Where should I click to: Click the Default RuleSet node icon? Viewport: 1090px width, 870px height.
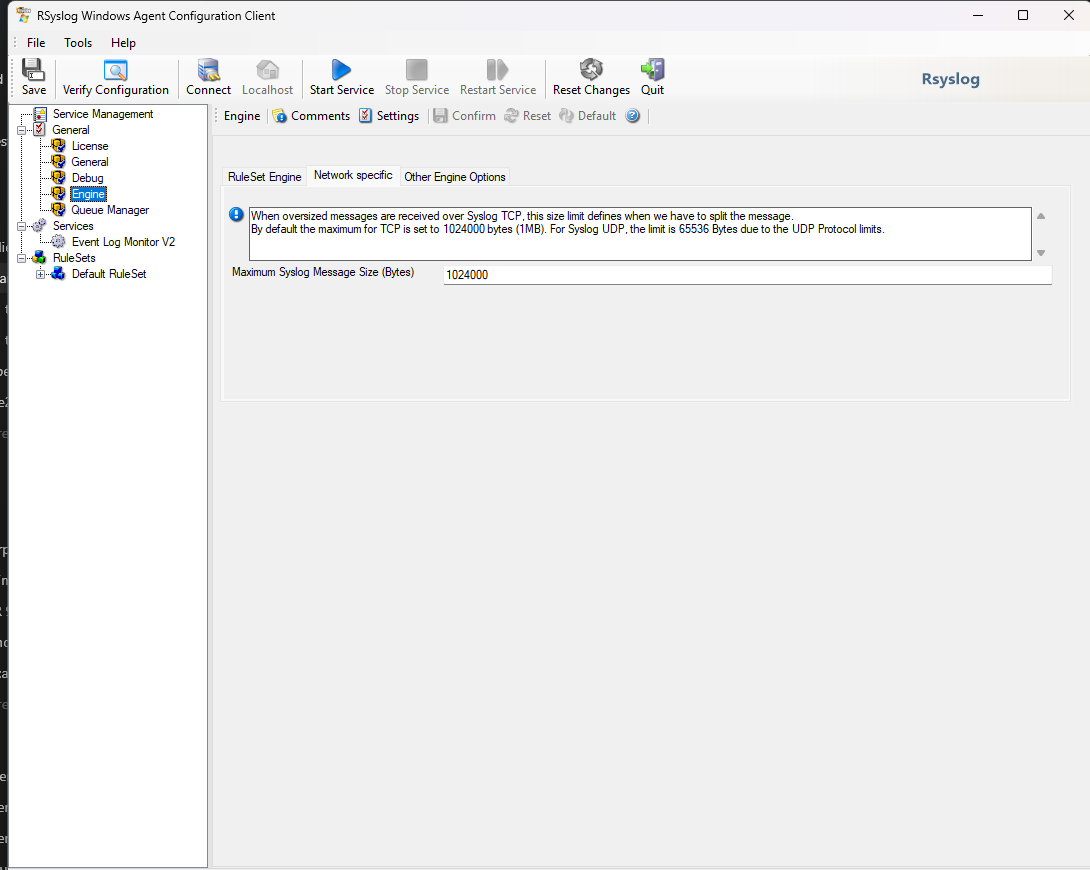(x=58, y=274)
